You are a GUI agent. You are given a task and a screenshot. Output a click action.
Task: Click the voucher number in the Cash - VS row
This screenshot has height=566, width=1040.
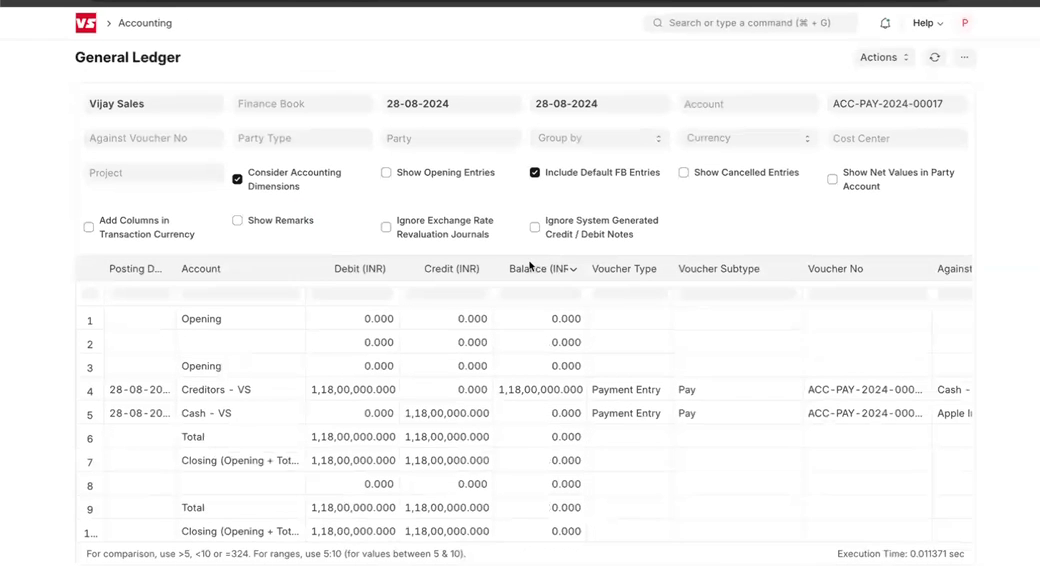click(x=865, y=413)
